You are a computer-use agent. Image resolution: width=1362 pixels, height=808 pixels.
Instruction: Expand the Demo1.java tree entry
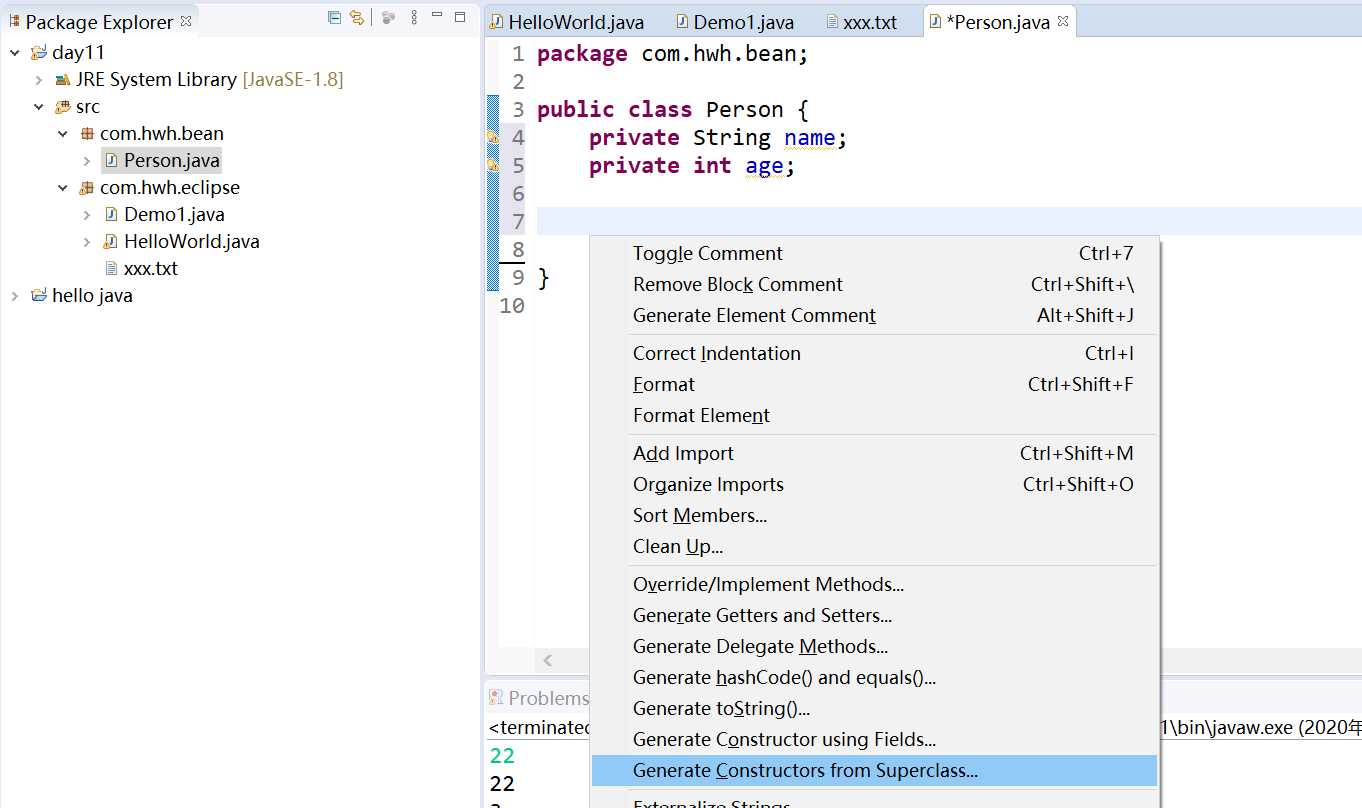(87, 215)
